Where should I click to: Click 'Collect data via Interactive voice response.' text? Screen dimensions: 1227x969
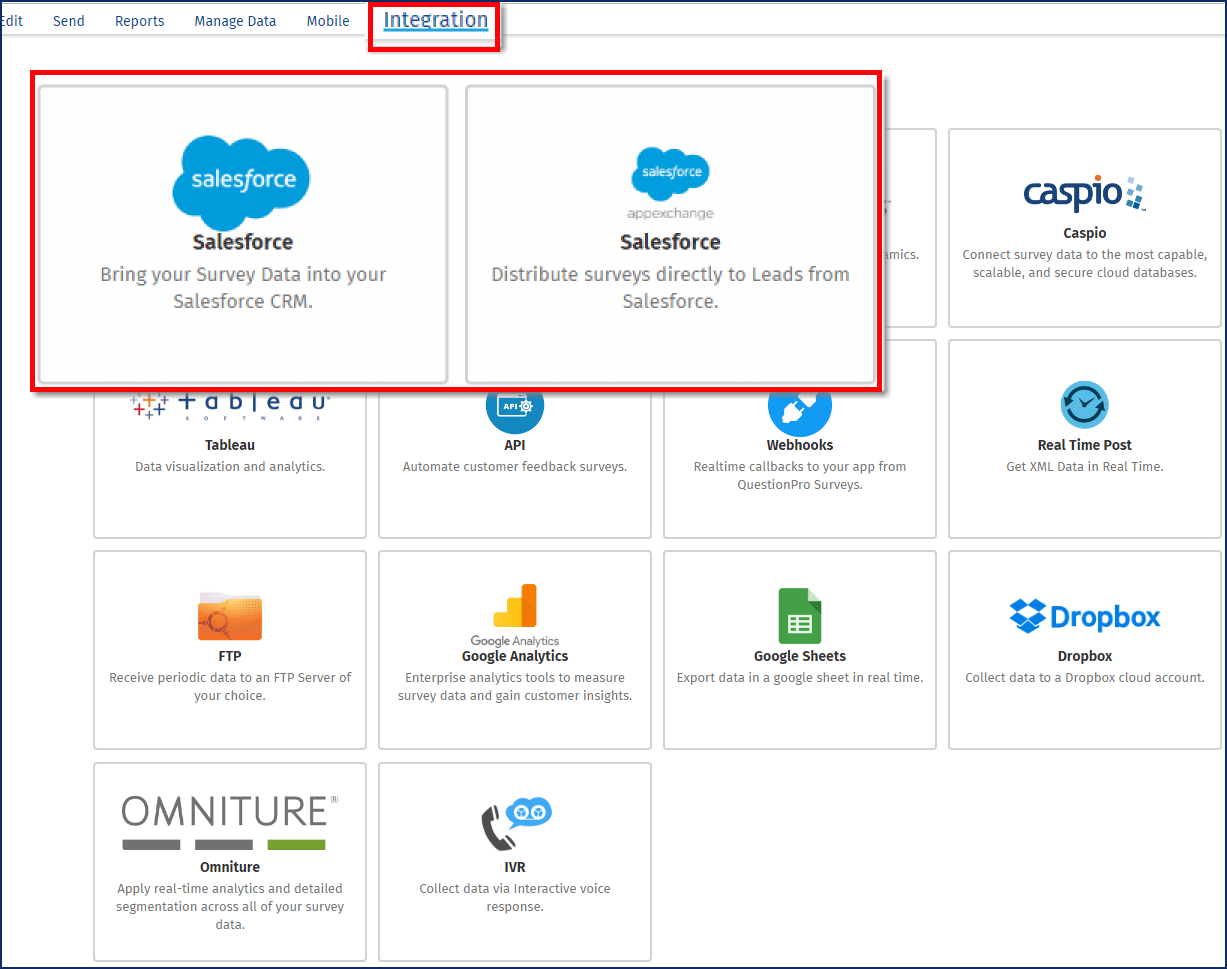click(515, 898)
